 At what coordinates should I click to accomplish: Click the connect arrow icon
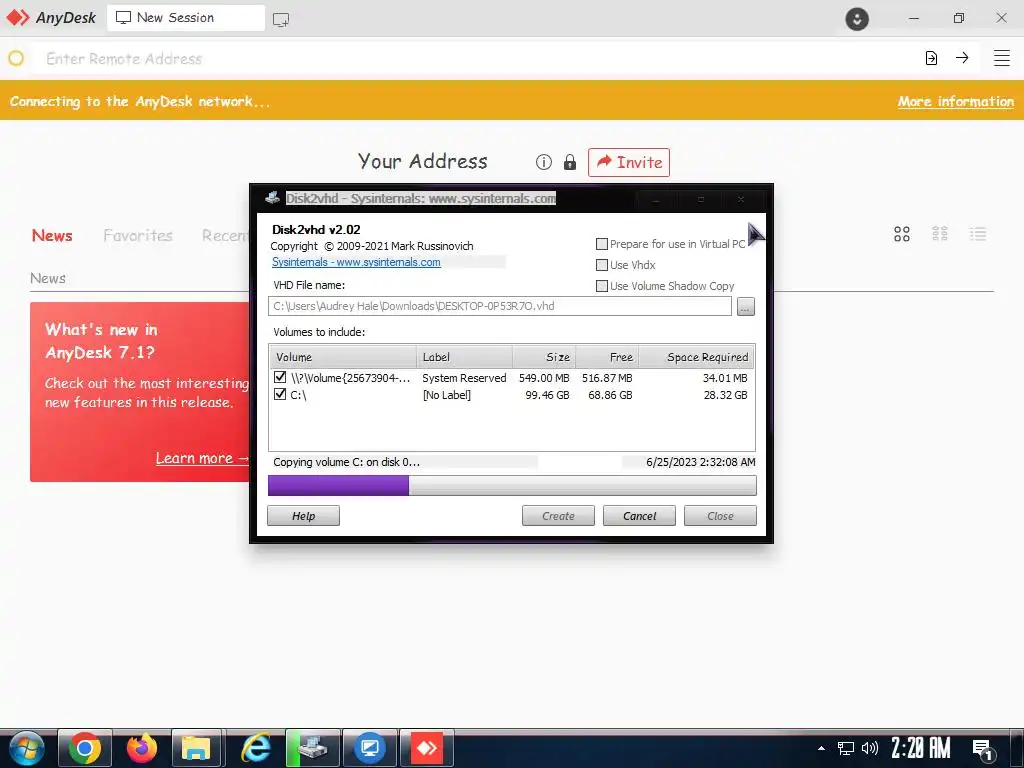click(x=962, y=57)
